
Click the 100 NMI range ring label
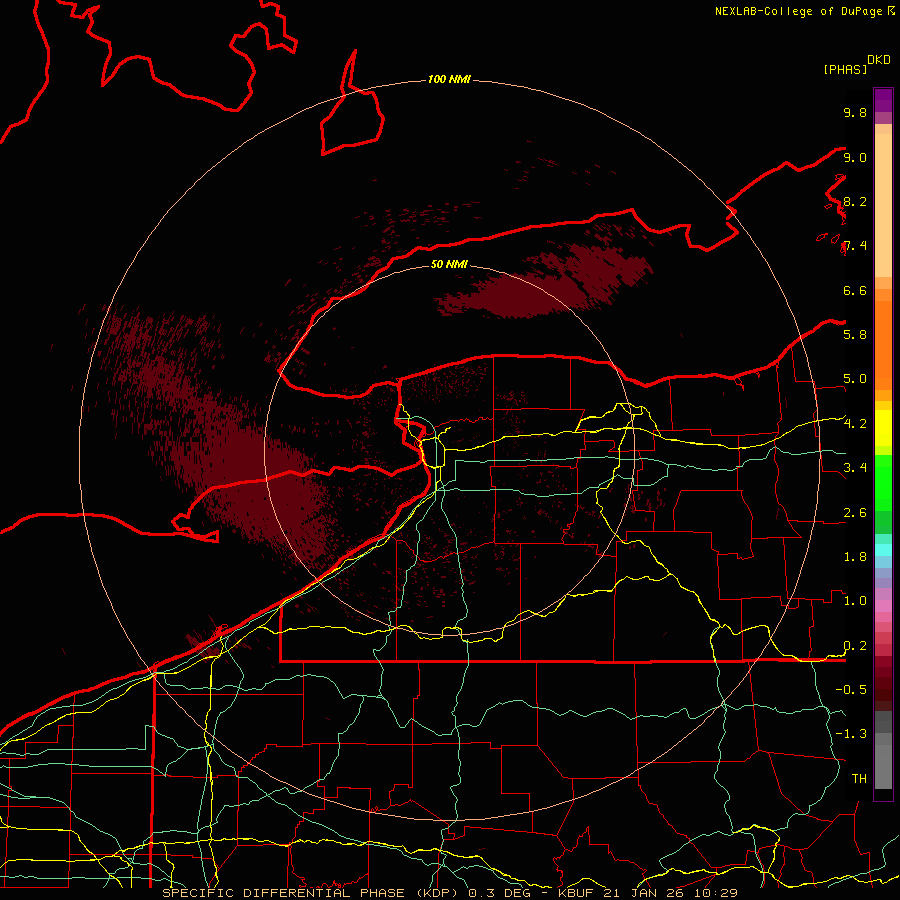449,79
